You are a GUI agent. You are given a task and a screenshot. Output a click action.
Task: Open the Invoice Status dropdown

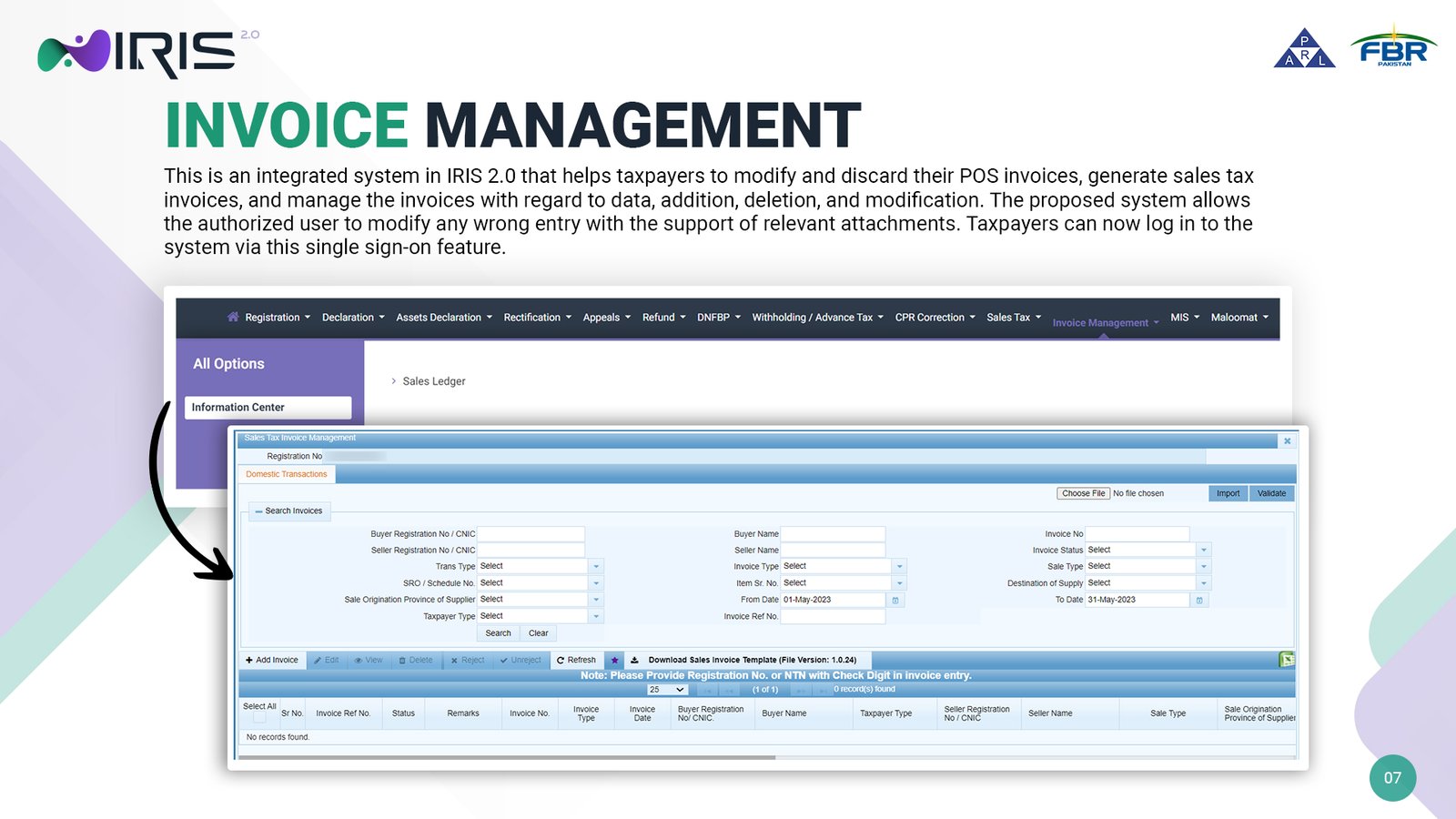[1203, 550]
